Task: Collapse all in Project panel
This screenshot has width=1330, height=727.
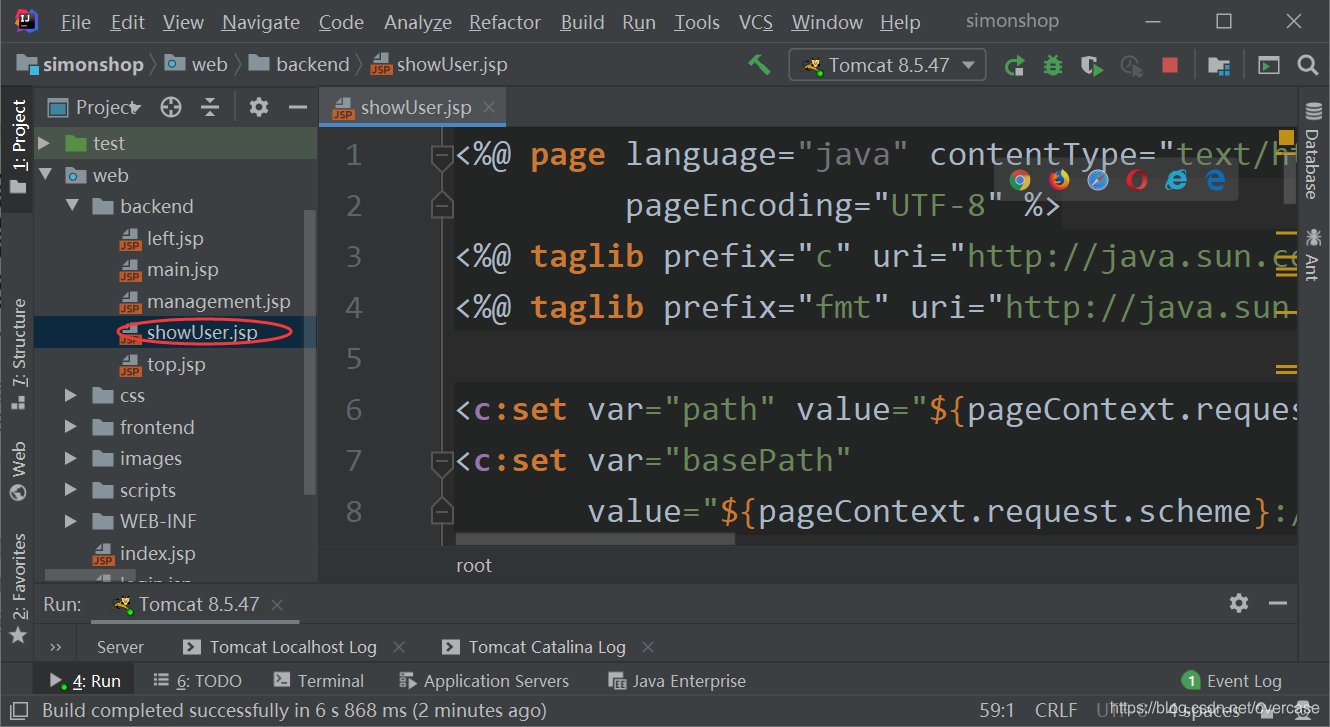Action: 209,107
